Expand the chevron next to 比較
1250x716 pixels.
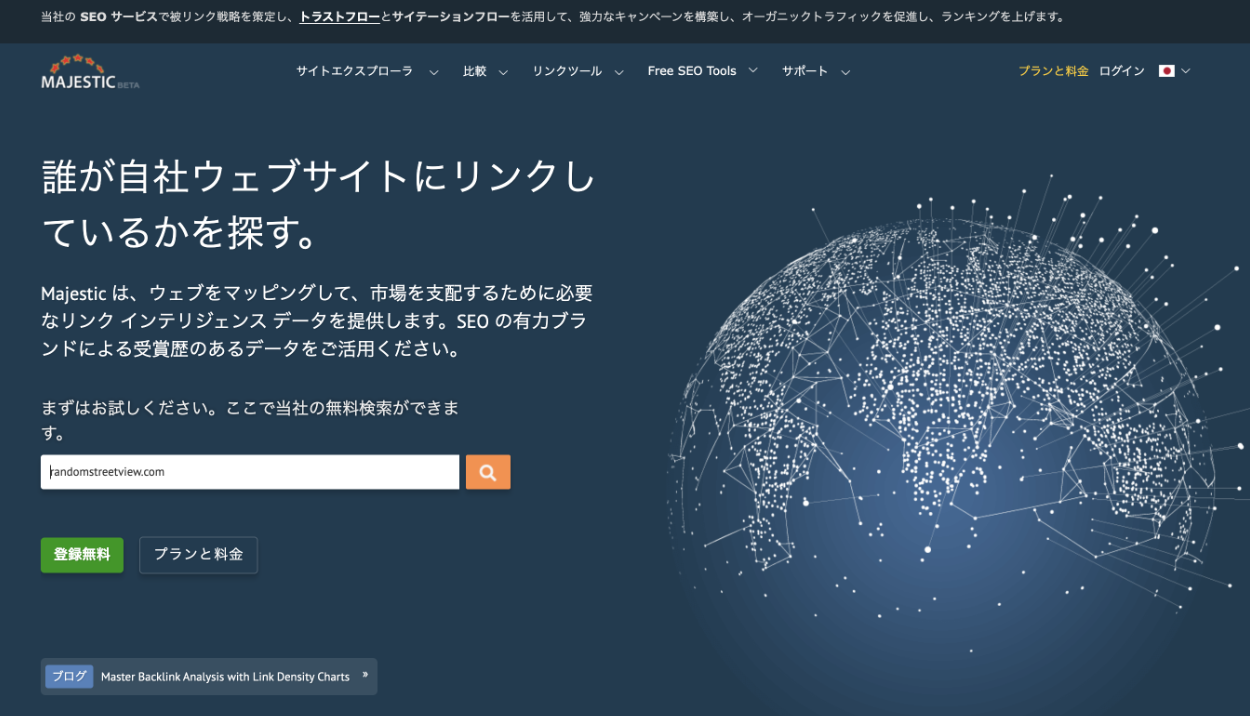503,72
